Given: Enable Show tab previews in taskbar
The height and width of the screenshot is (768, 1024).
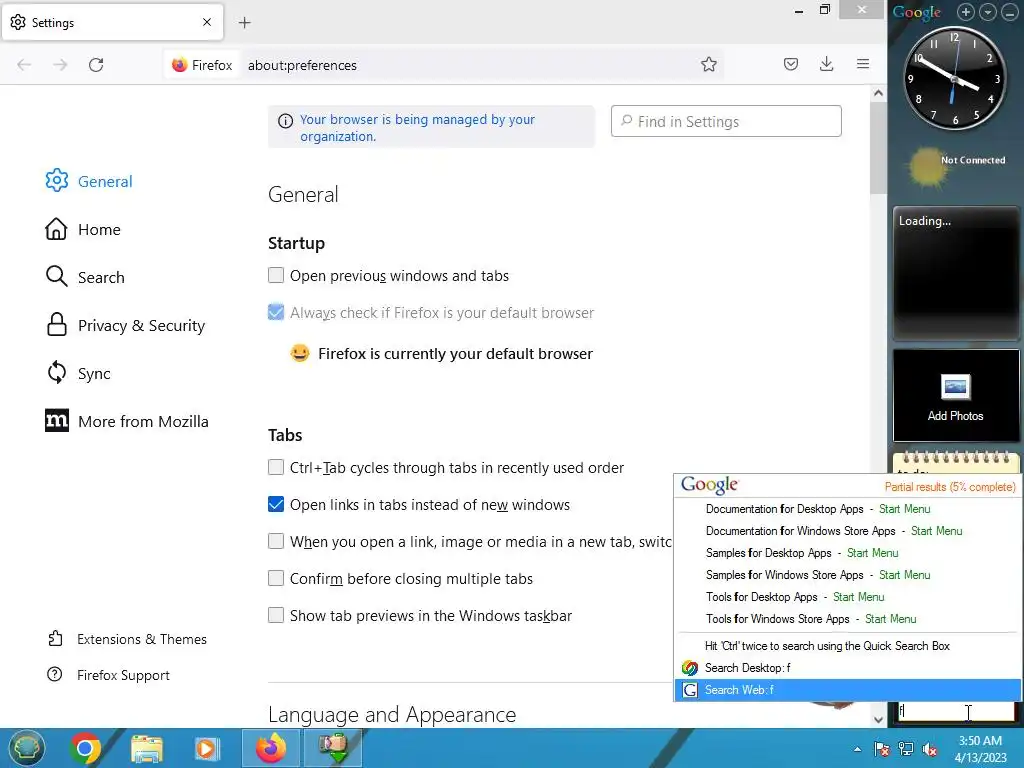Looking at the screenshot, I should click(276, 615).
